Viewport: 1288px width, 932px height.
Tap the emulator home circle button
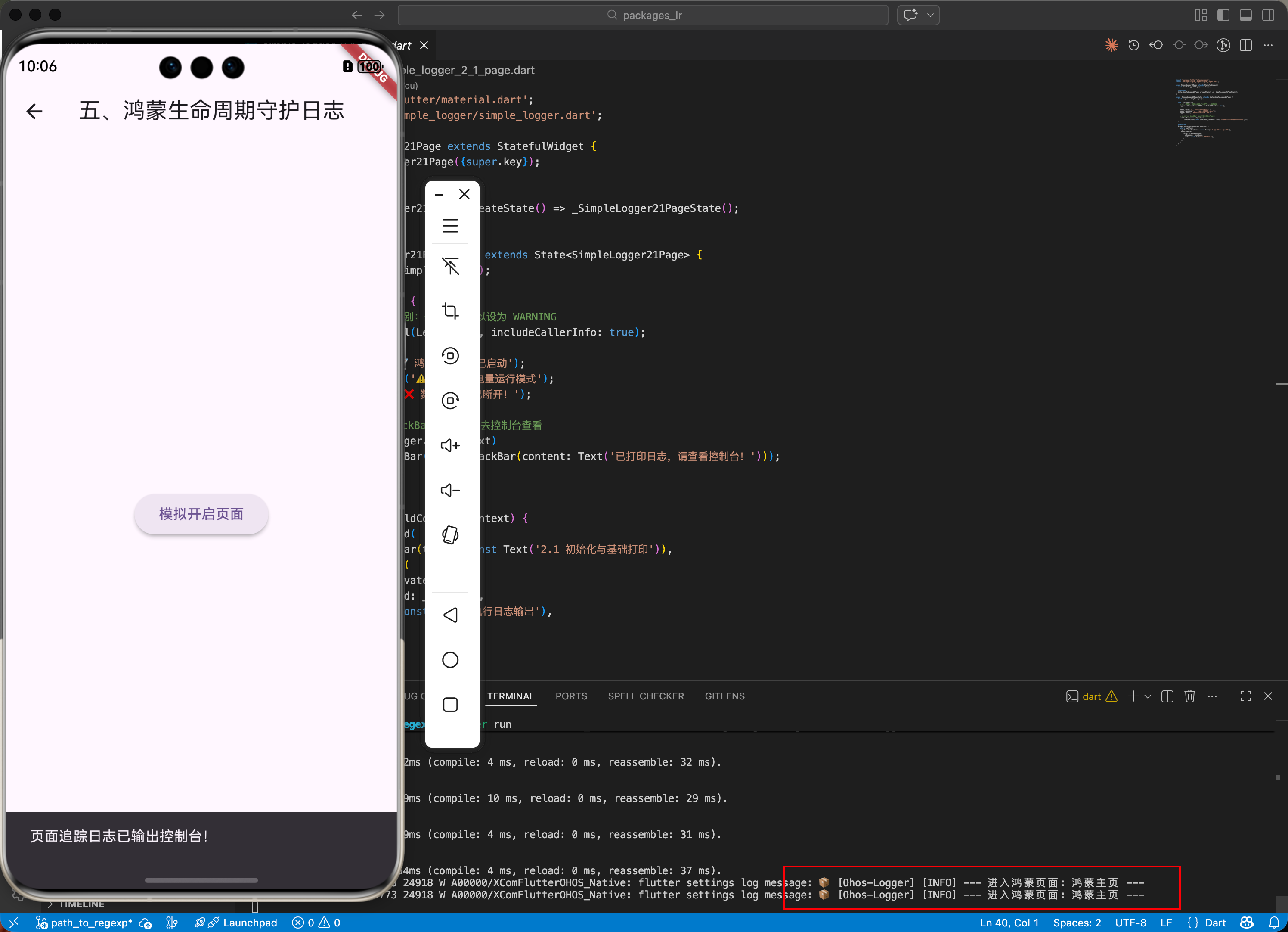point(450,660)
